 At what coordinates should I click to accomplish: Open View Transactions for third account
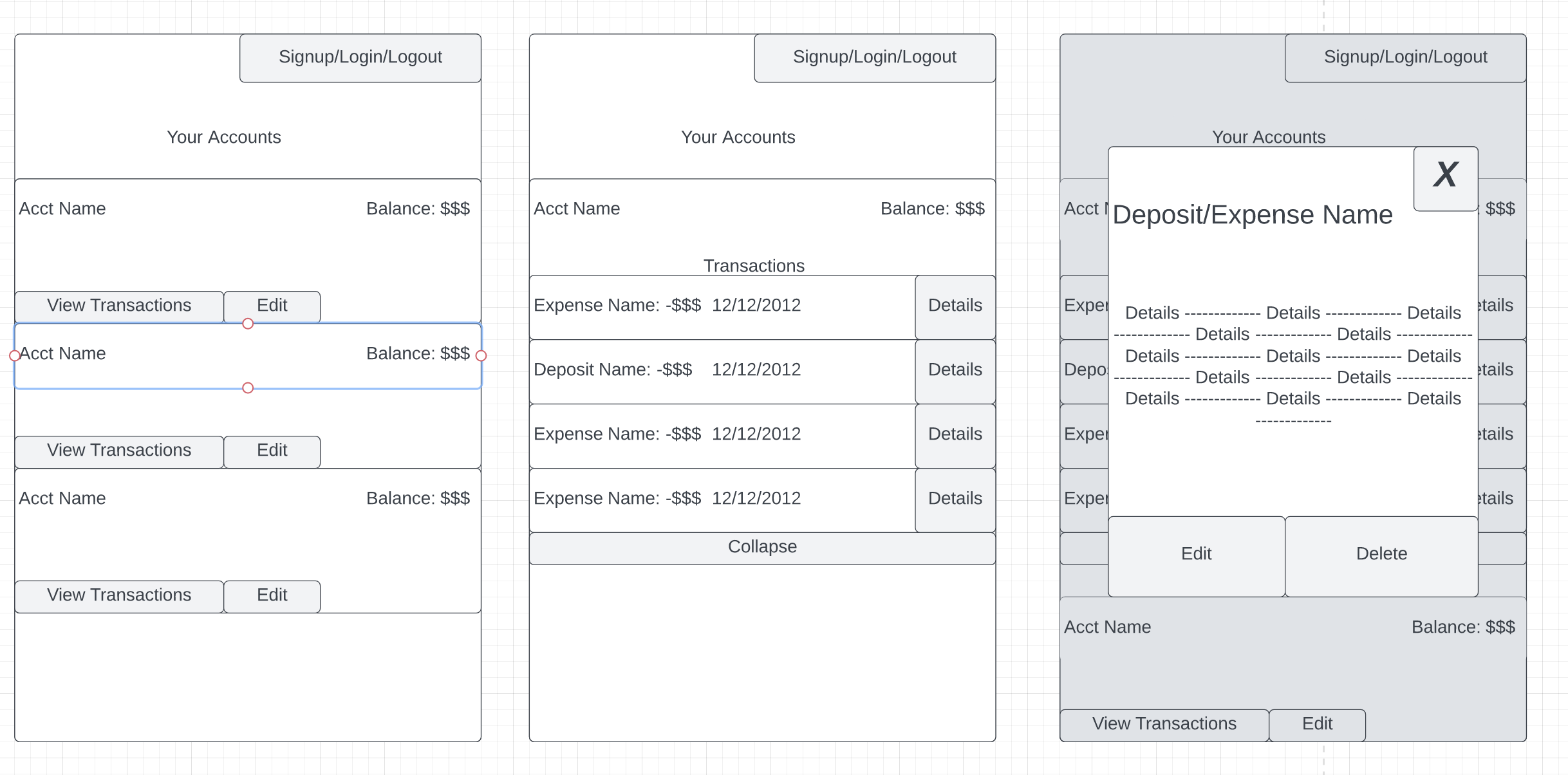119,596
